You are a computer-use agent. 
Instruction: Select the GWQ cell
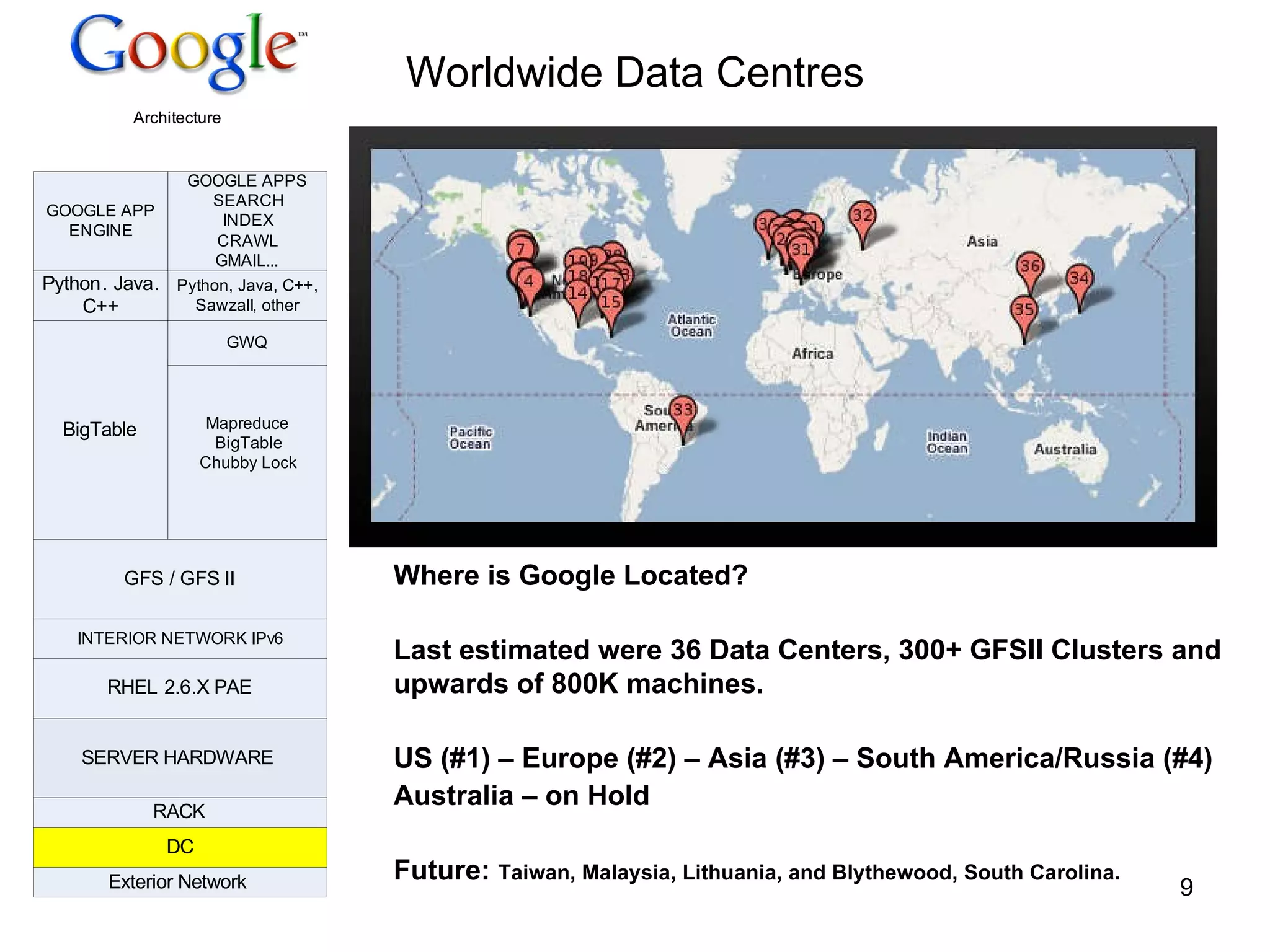click(247, 342)
